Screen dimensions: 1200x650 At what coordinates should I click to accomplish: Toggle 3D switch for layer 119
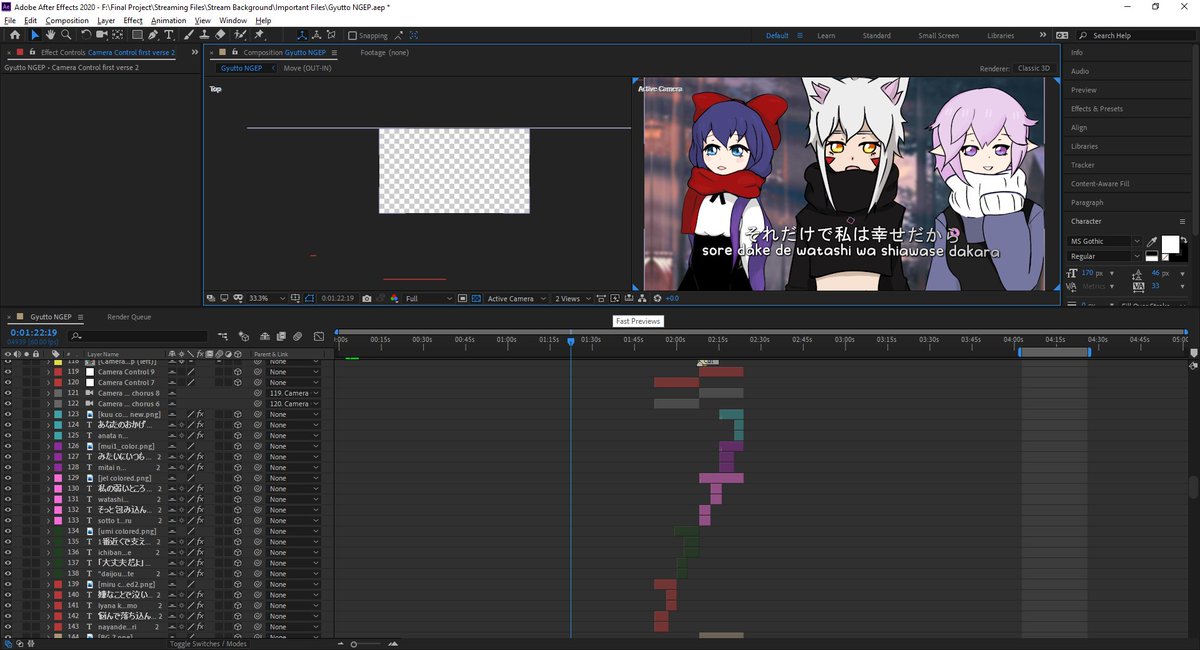(238, 372)
